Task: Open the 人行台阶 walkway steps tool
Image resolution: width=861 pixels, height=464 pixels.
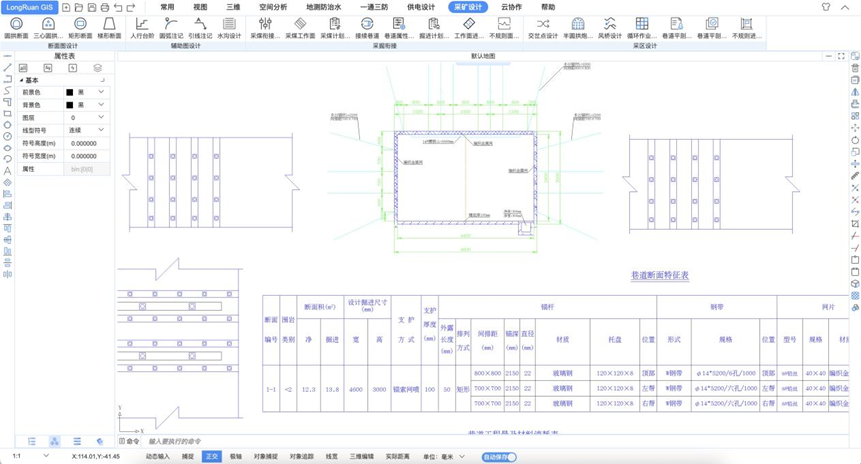Action: [142, 26]
